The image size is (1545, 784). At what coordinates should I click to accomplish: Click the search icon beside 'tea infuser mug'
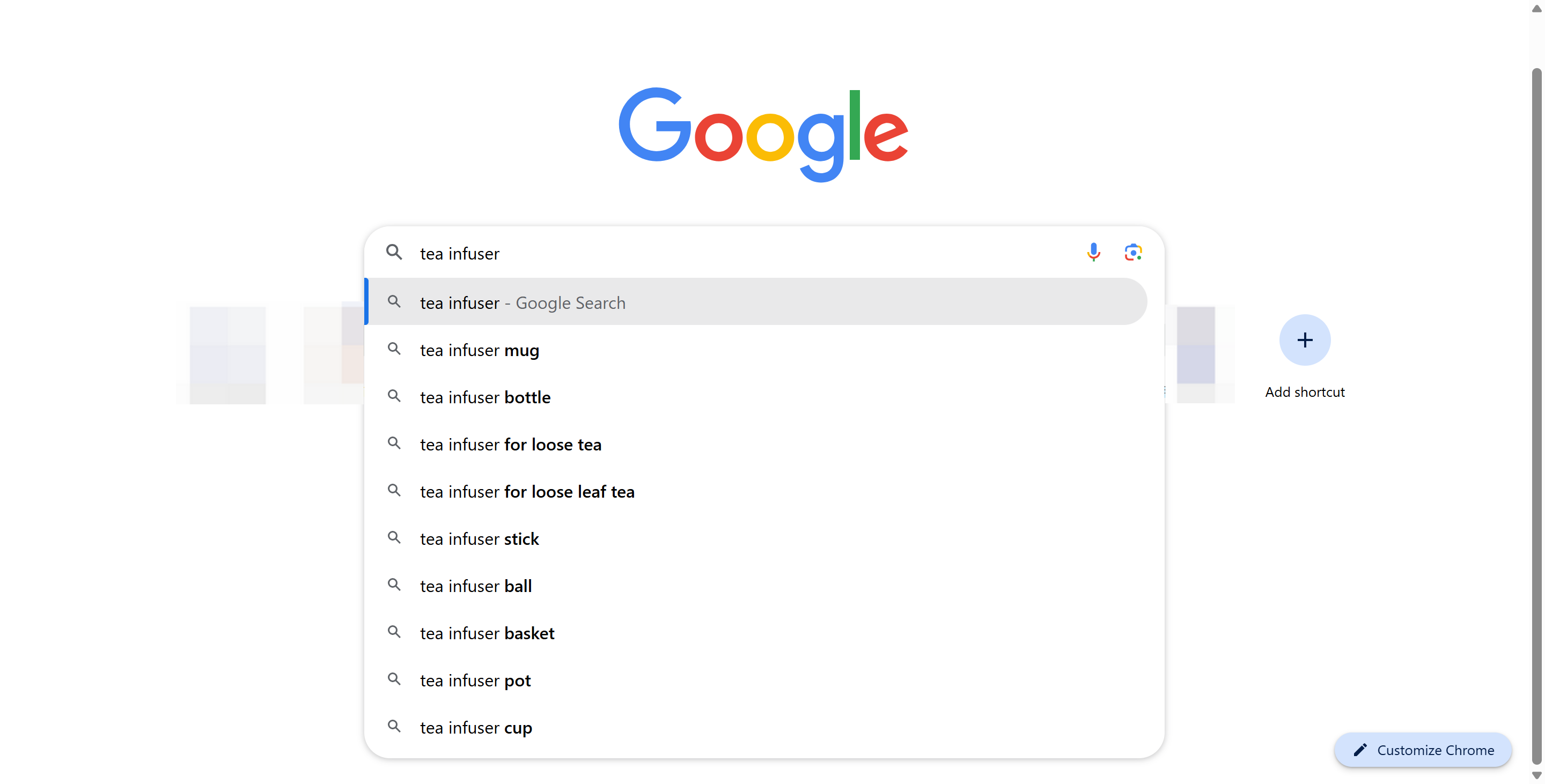point(394,349)
